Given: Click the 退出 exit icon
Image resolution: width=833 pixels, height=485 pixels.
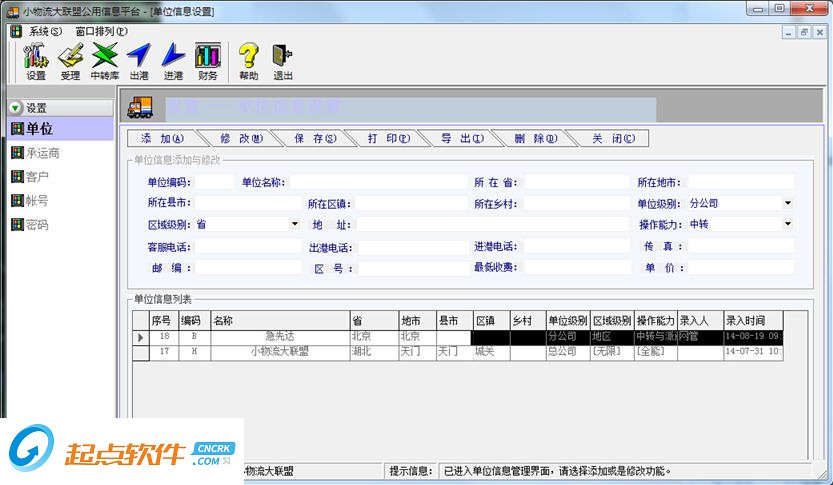Looking at the screenshot, I should (x=283, y=60).
